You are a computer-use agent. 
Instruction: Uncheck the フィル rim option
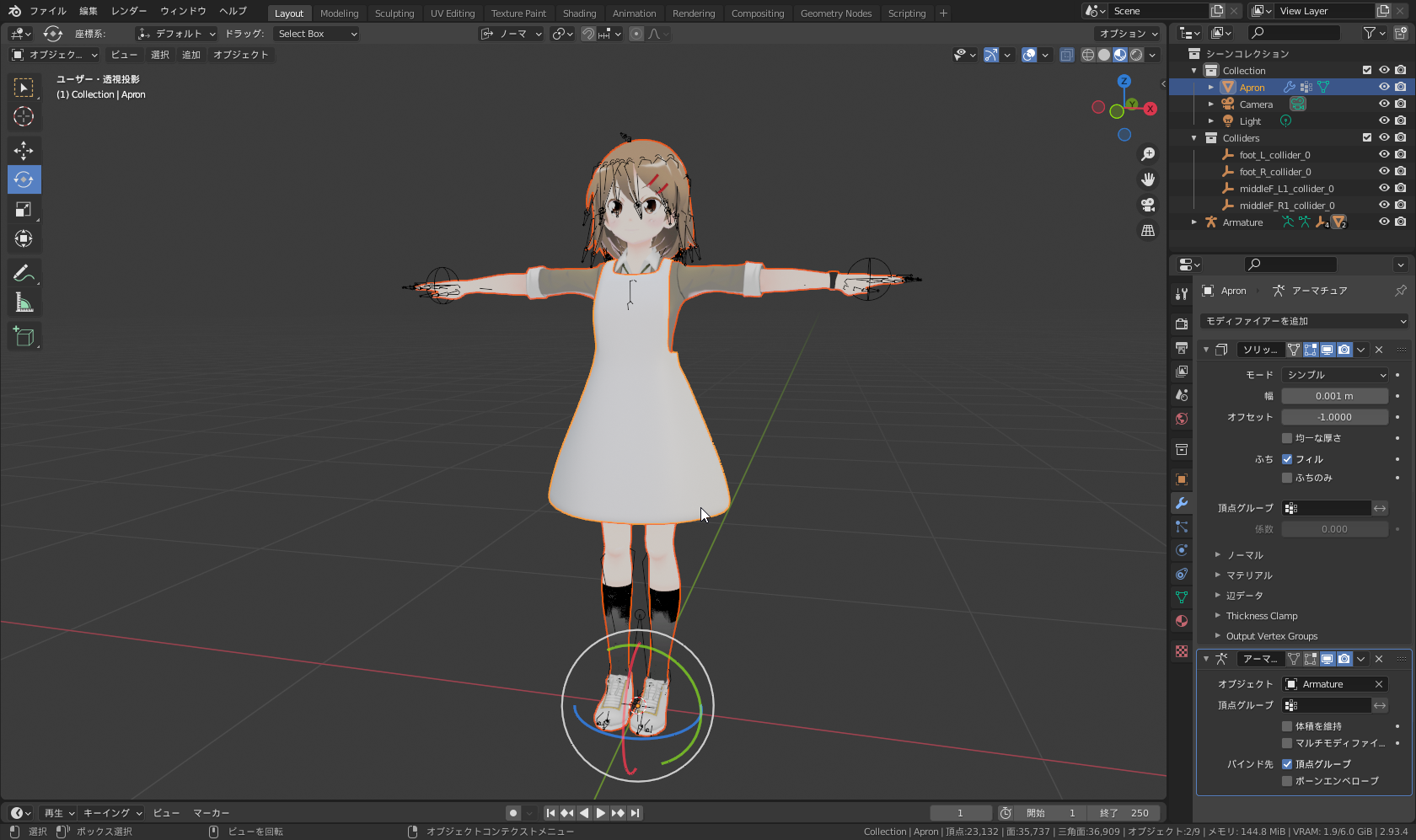coord(1287,459)
